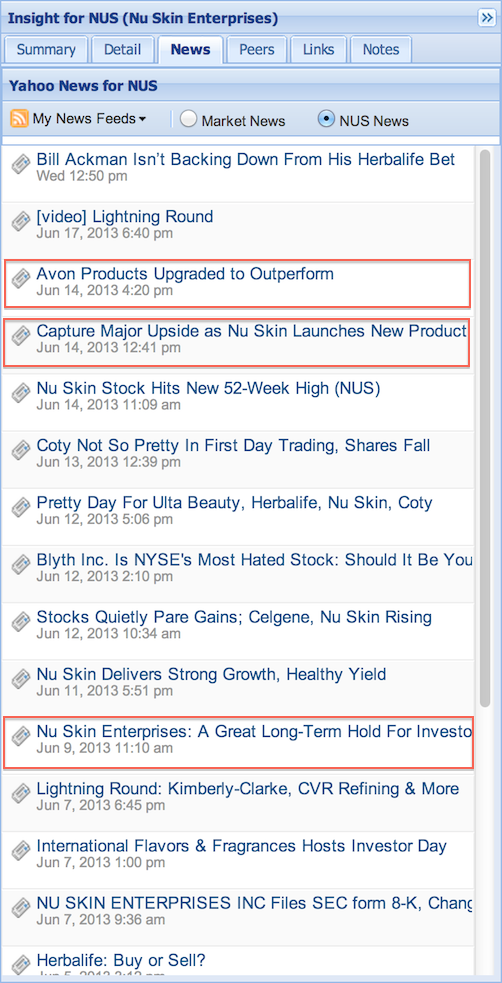Image resolution: width=502 pixels, height=983 pixels.
Task: Click the Jun 9, 2013 11:10 am timestamp
Action: (x=105, y=748)
